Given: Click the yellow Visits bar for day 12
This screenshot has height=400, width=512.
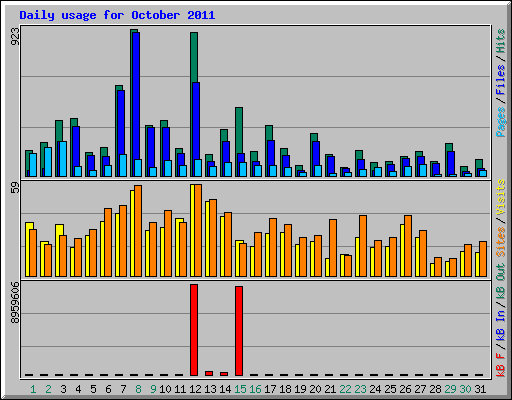Looking at the screenshot, I should coord(192,230).
